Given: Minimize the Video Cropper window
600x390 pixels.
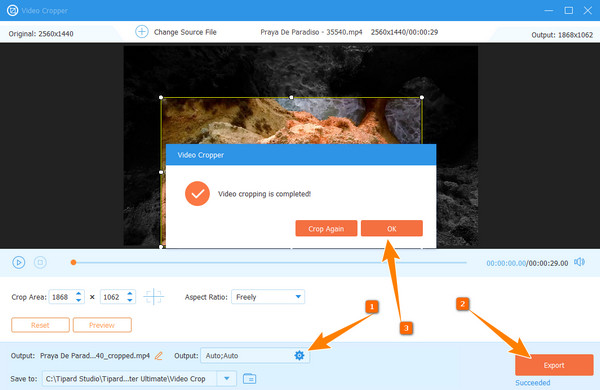Looking at the screenshot, I should [x=549, y=11].
